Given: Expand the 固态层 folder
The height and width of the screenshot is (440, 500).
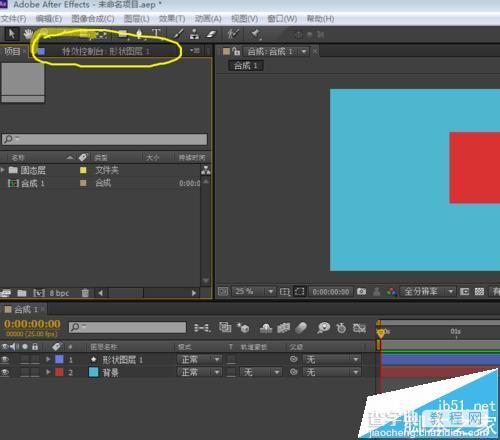Looking at the screenshot, I should click(3, 170).
